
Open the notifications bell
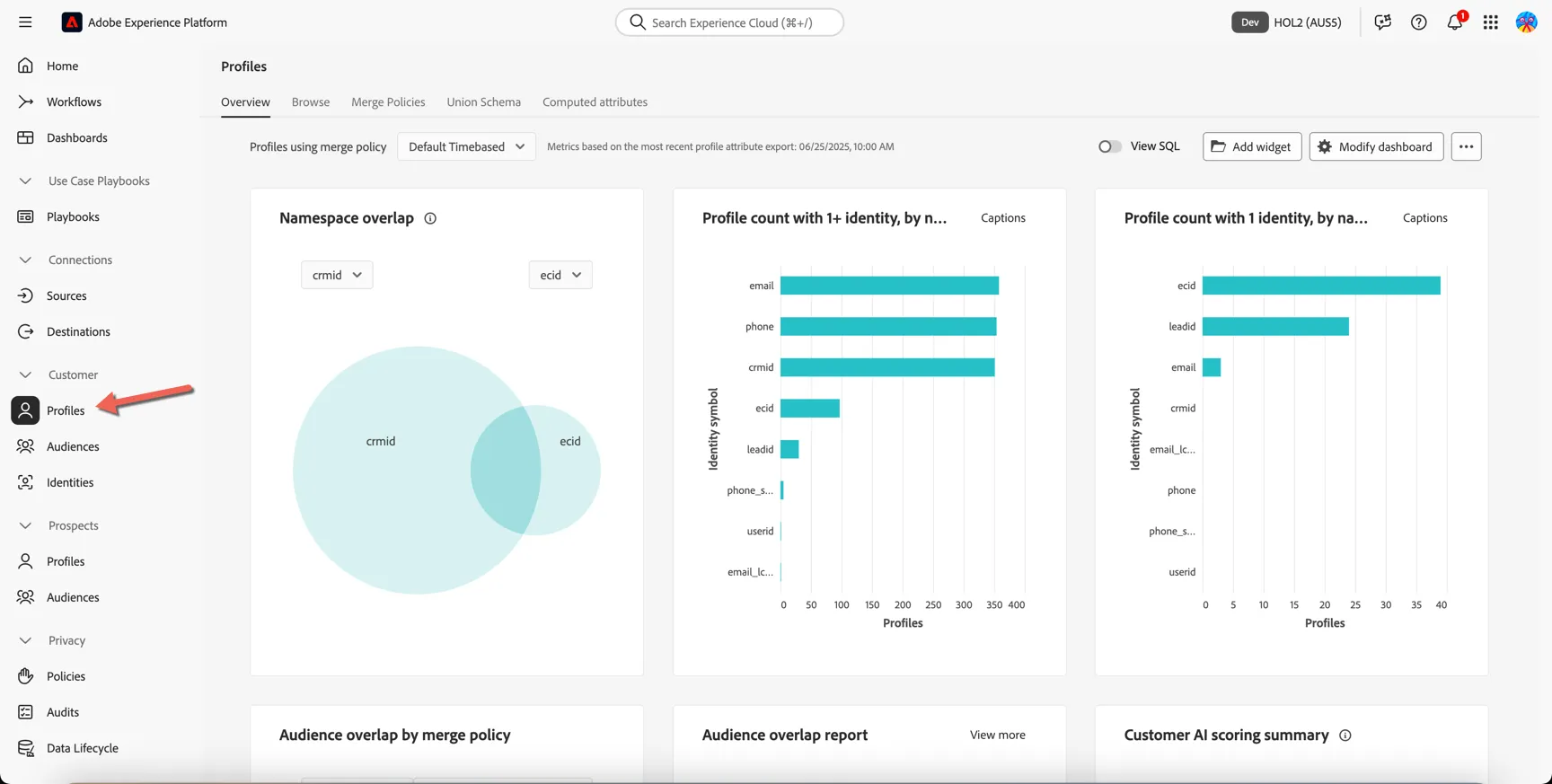(x=1455, y=22)
